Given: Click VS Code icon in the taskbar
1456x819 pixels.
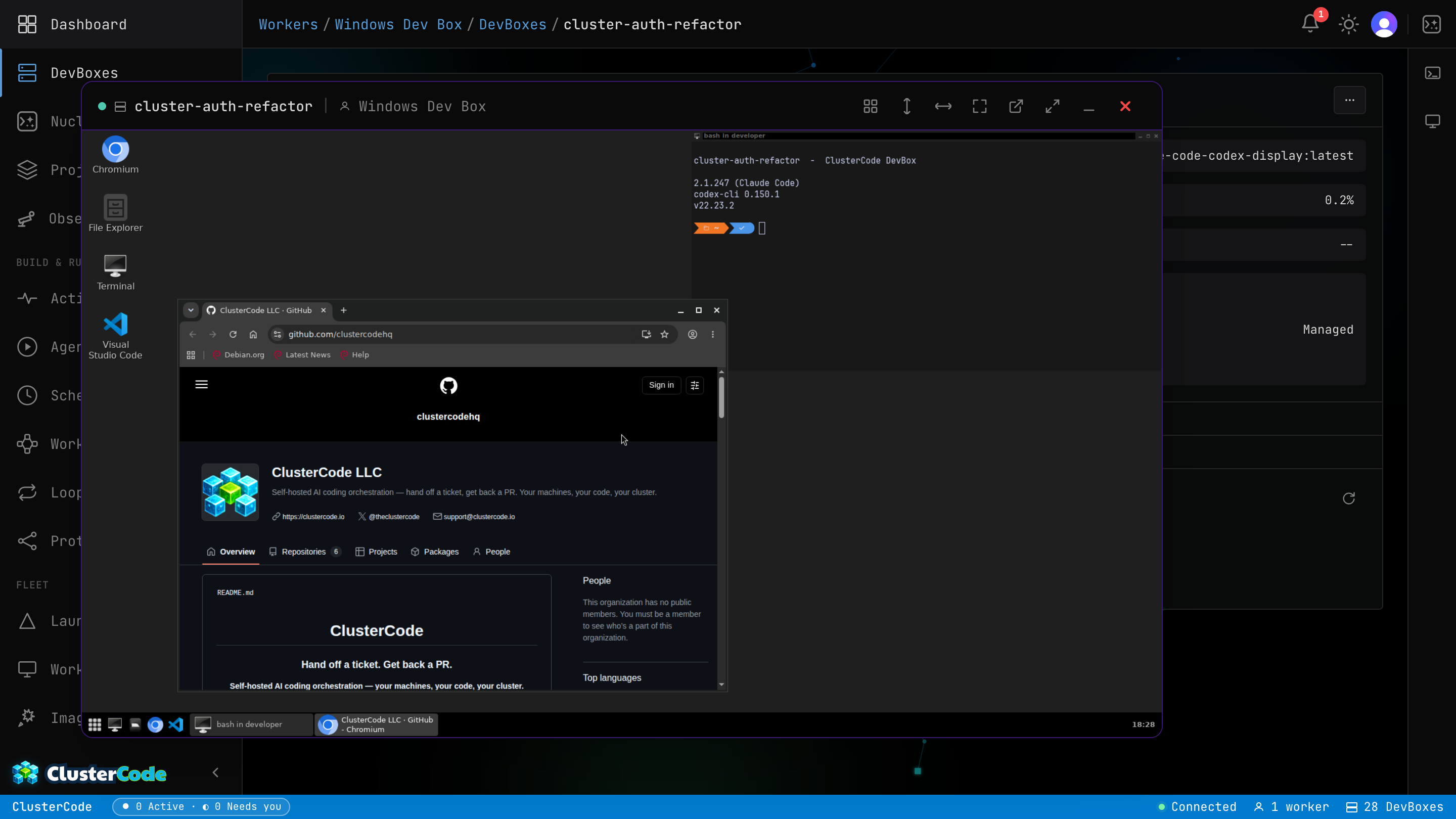Looking at the screenshot, I should click(176, 724).
